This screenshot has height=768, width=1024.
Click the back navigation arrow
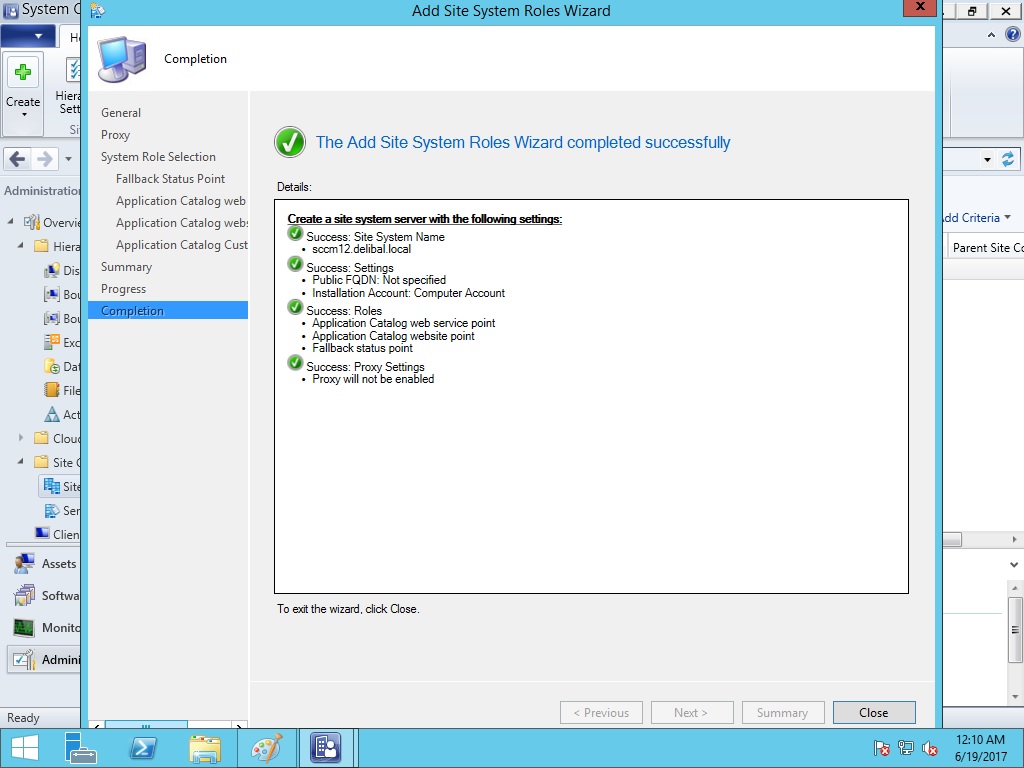pyautogui.click(x=17, y=159)
